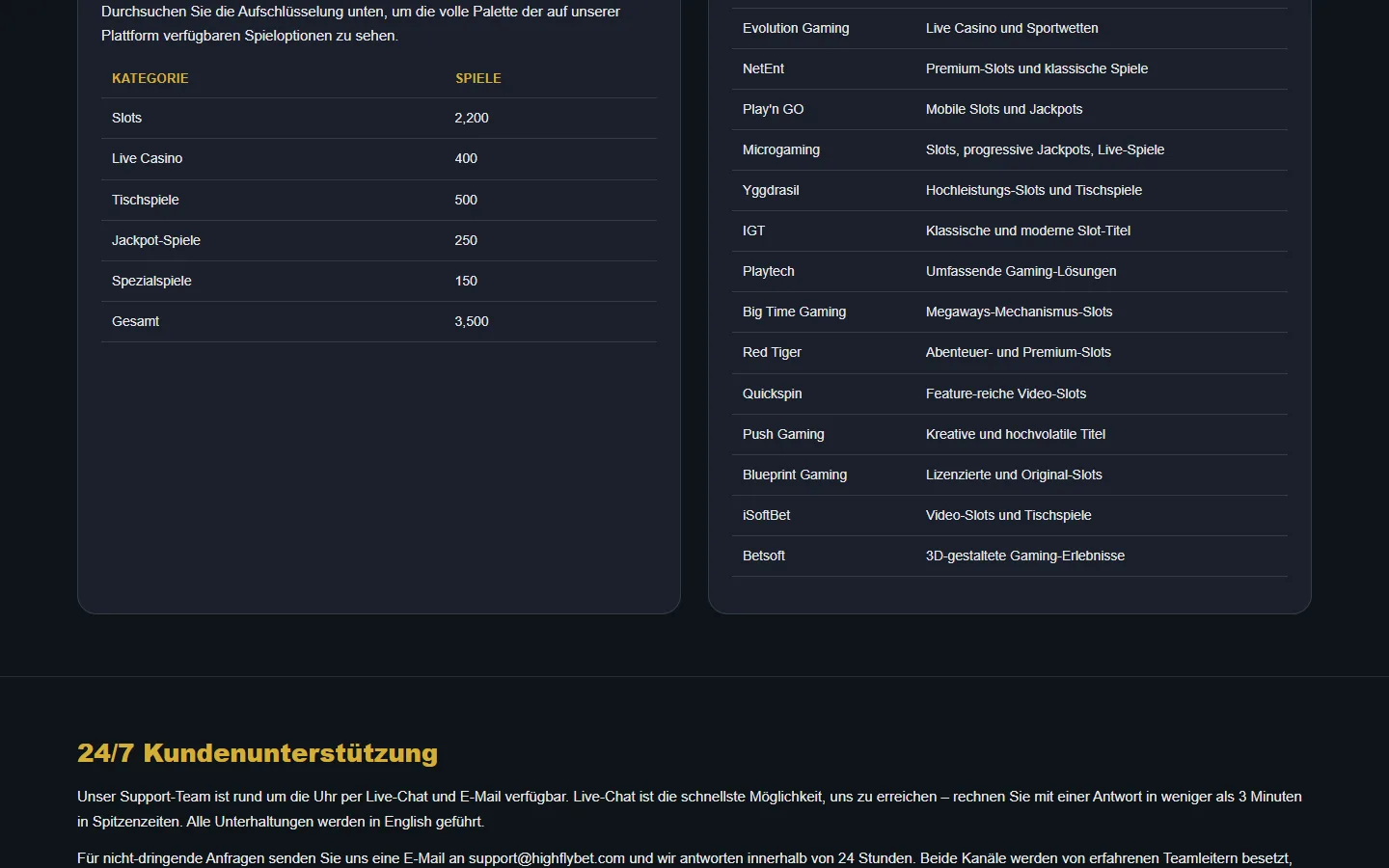Select the Blueprint Gaming provider name
This screenshot has height=868, width=1389.
click(x=795, y=475)
